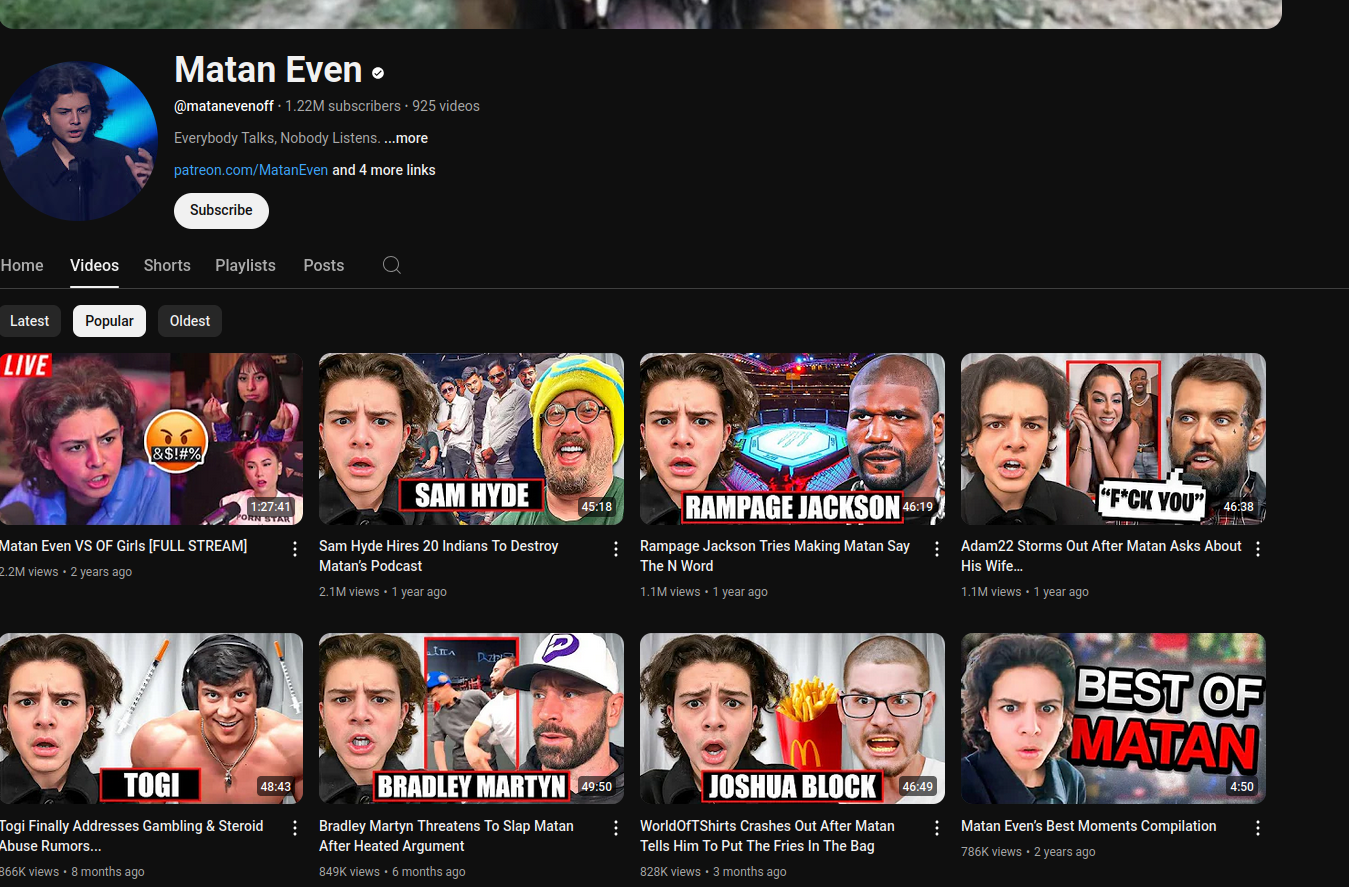This screenshot has width=1349, height=887.
Task: Open the Matan Even channel avatar
Action: pos(78,141)
